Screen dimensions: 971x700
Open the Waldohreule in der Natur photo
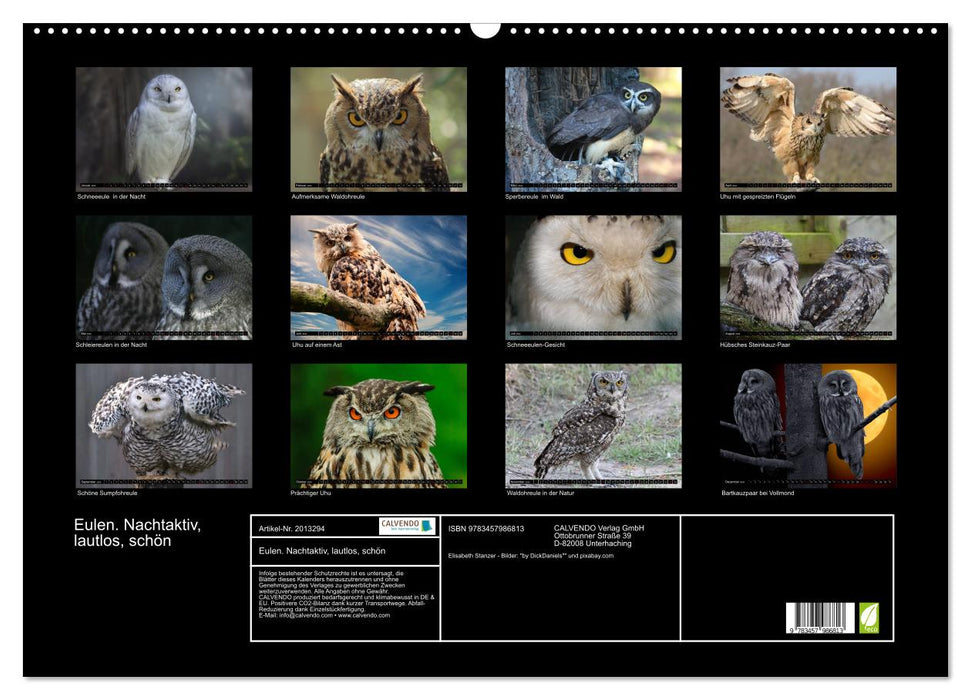[x=593, y=425]
